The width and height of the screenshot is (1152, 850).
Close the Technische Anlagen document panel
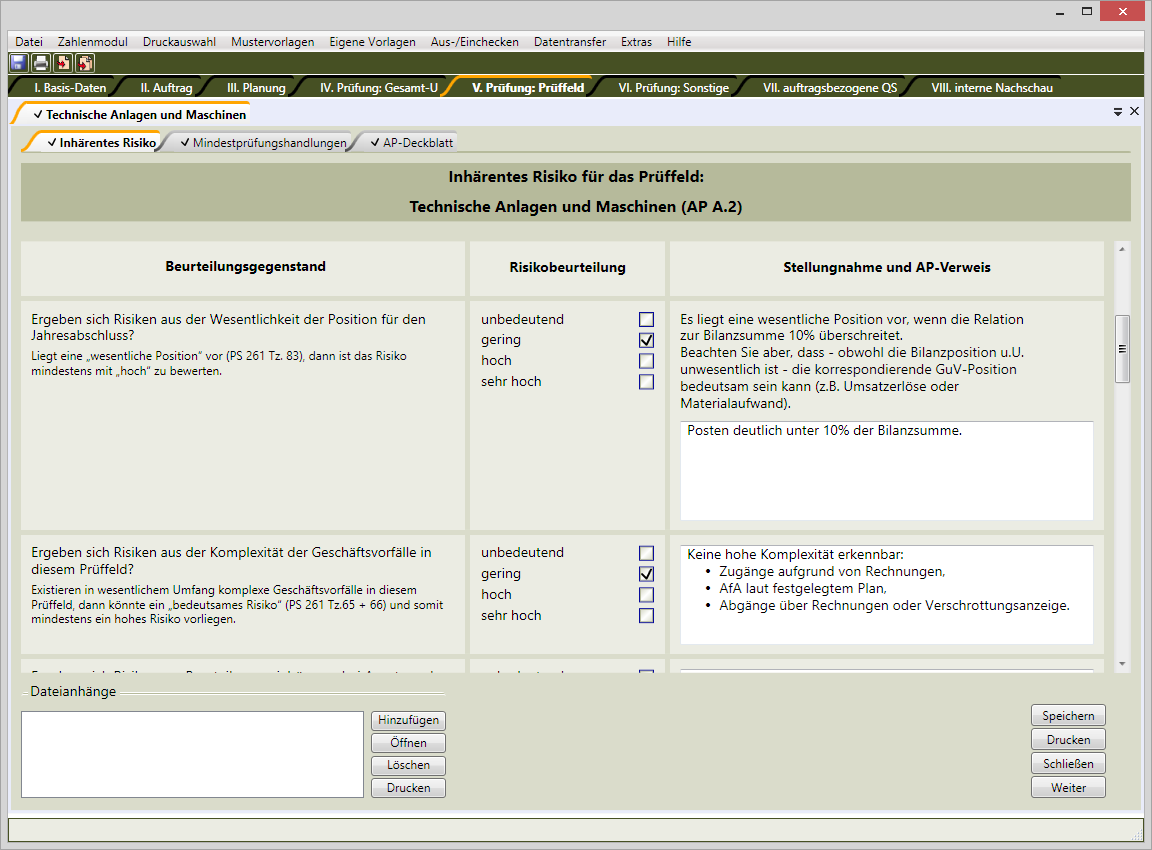click(x=1134, y=112)
